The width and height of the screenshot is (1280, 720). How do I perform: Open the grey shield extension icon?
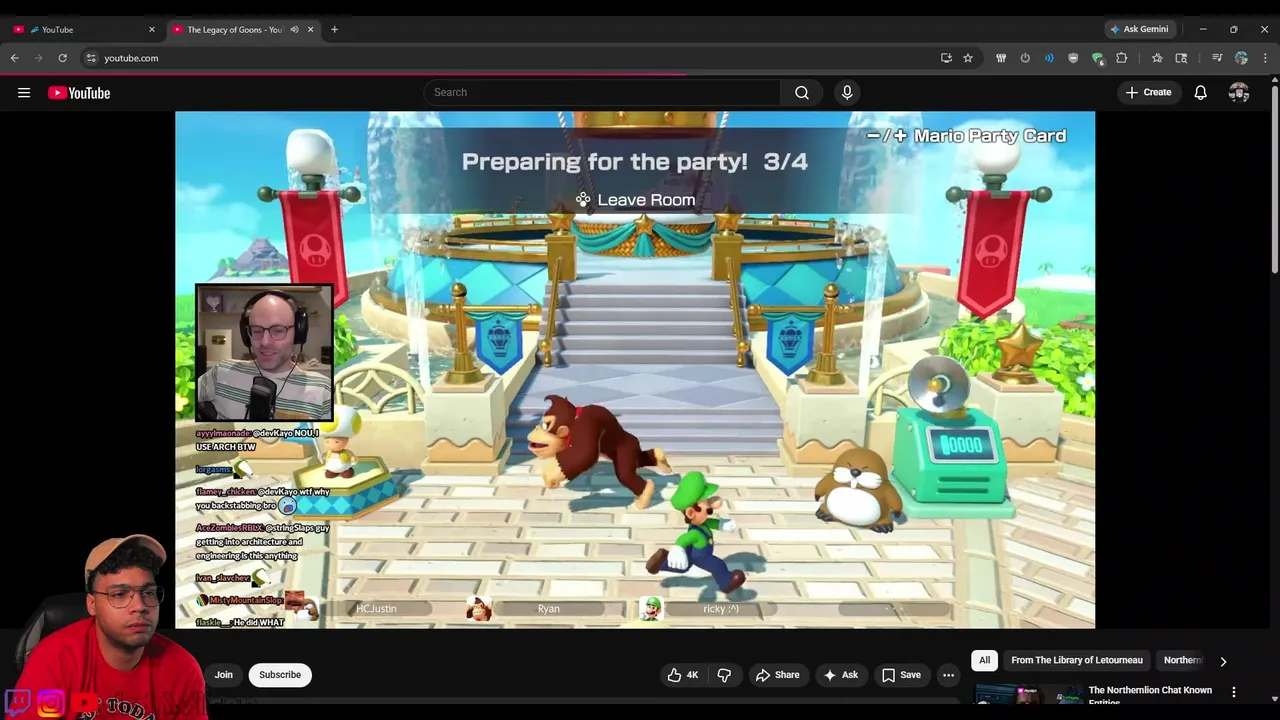click(x=1073, y=58)
